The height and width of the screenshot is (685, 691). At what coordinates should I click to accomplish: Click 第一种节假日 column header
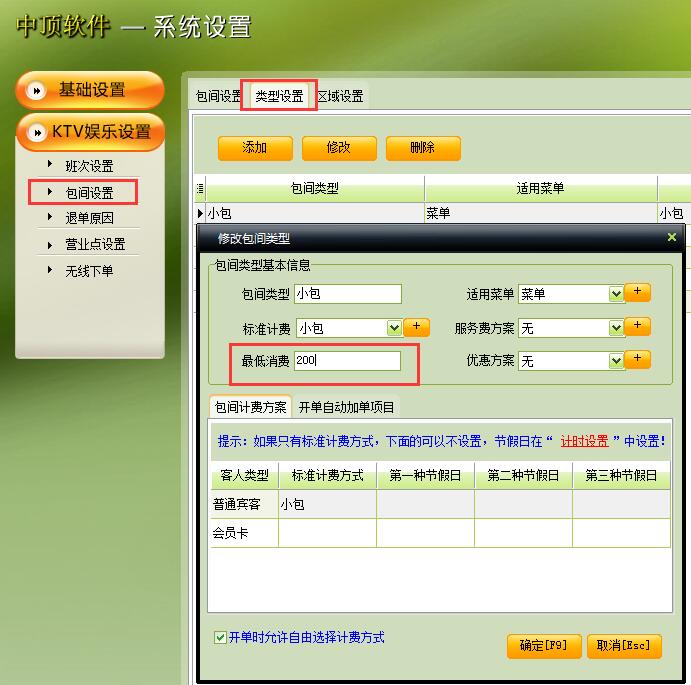[425, 475]
